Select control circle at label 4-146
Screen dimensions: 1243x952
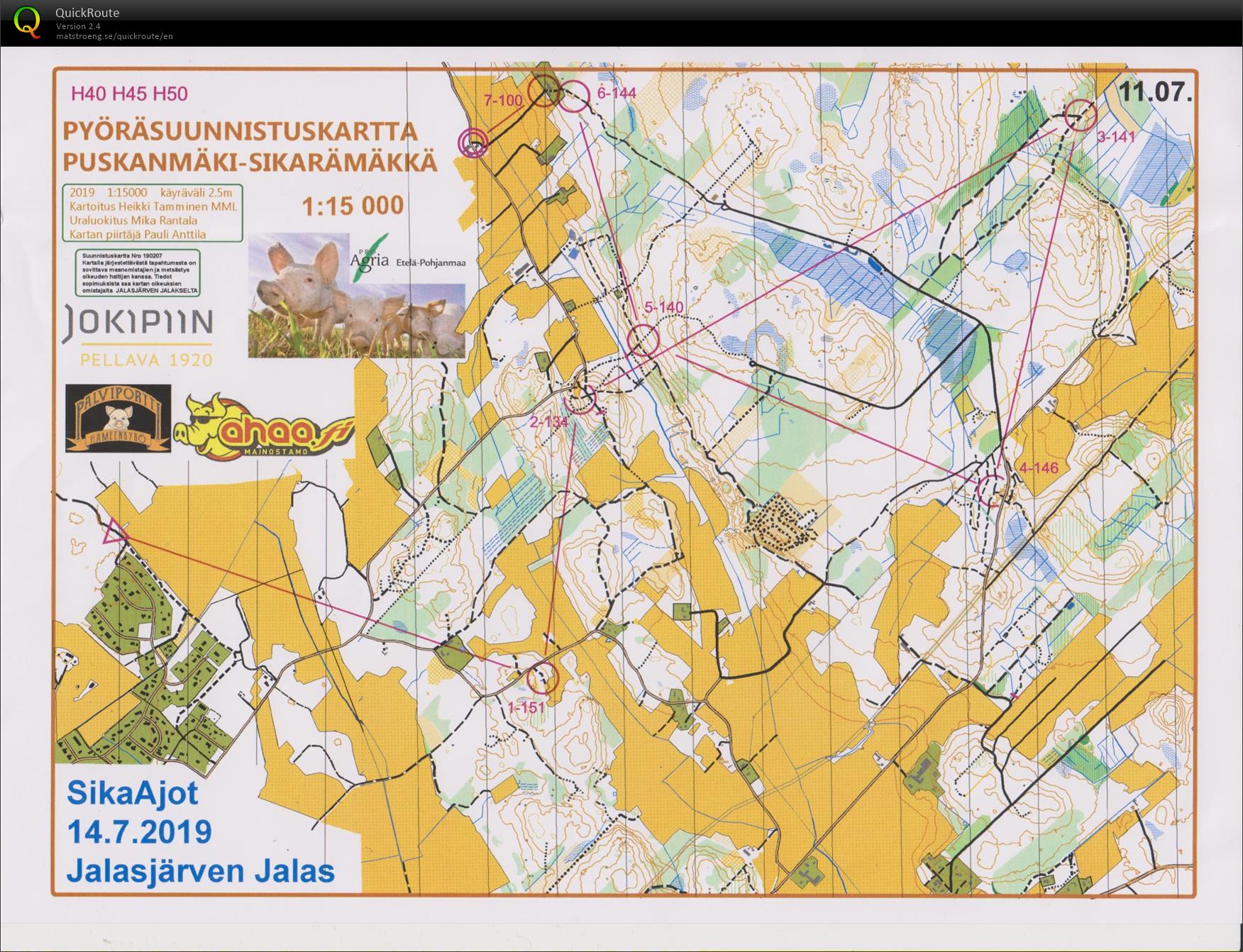994,489
